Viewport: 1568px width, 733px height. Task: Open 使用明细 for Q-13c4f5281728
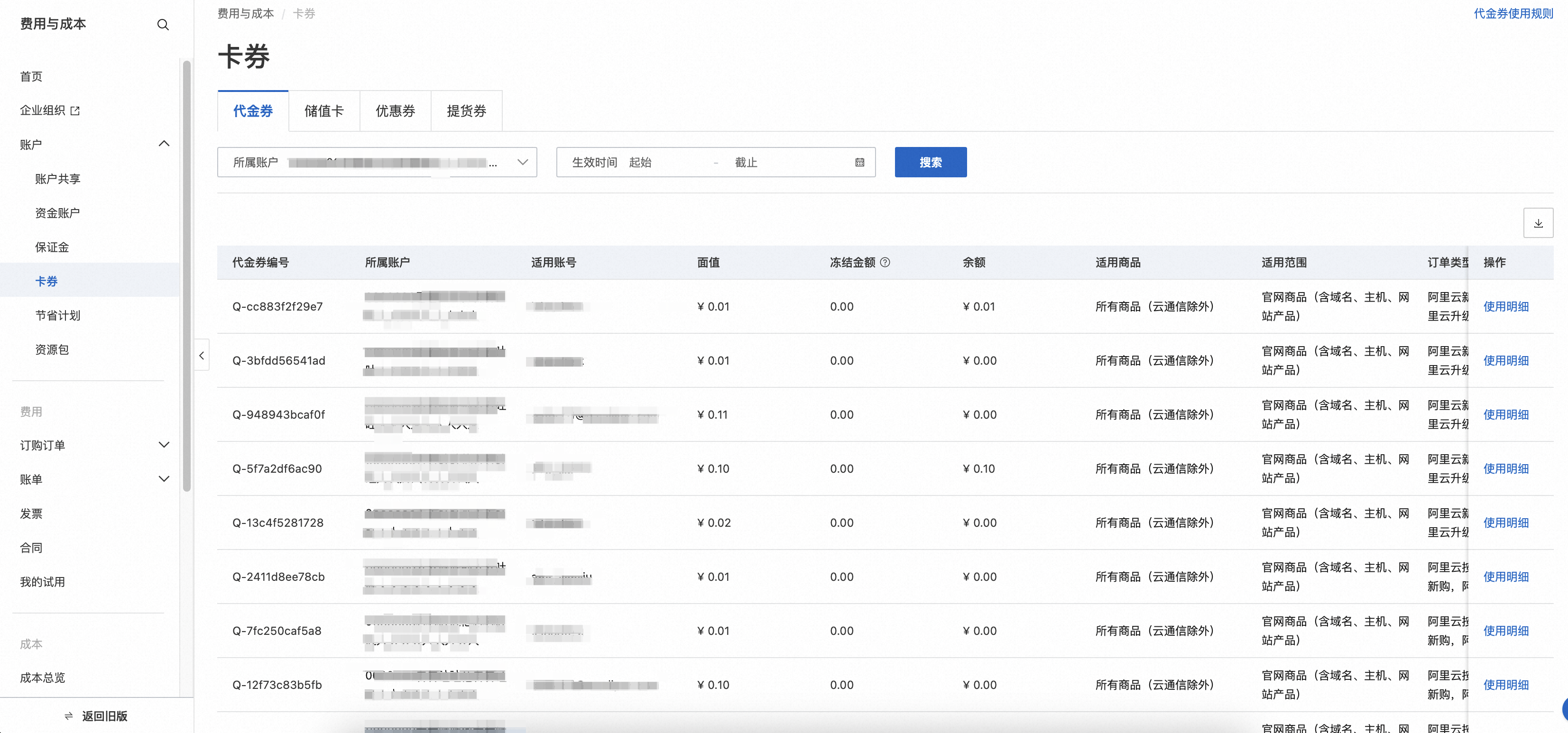1506,522
